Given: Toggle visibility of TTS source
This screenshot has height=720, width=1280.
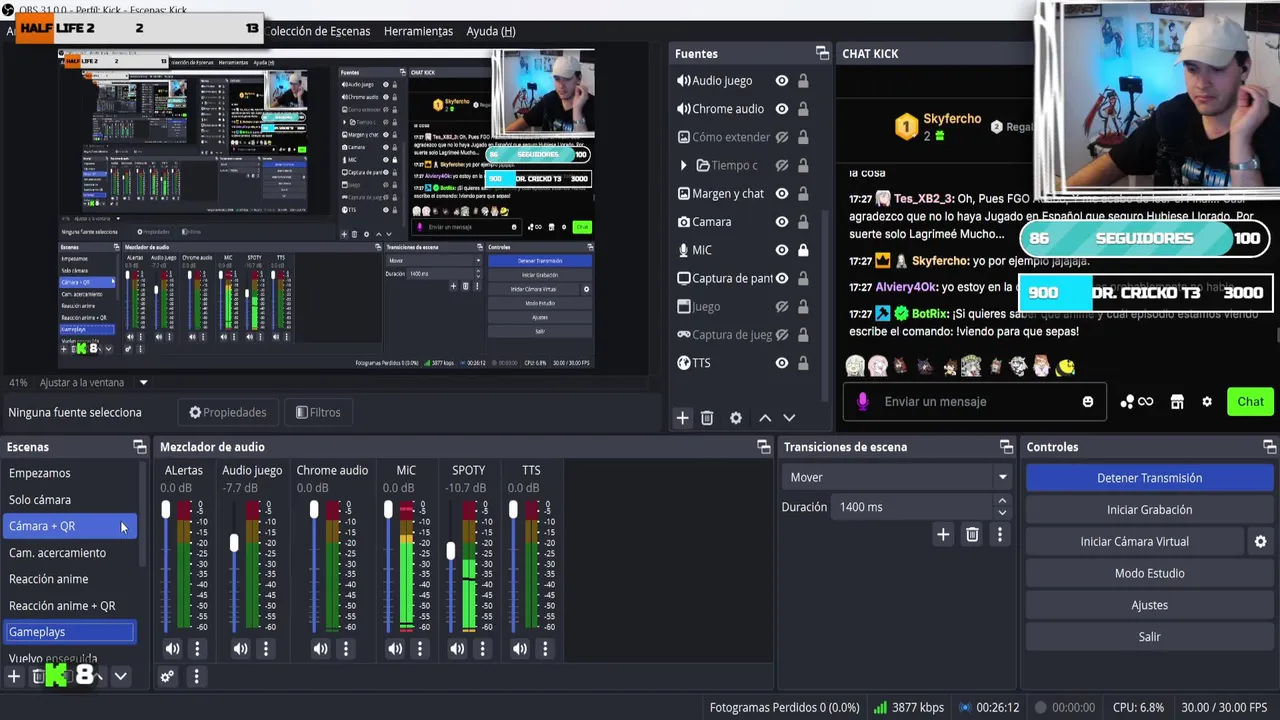Looking at the screenshot, I should click(782, 363).
